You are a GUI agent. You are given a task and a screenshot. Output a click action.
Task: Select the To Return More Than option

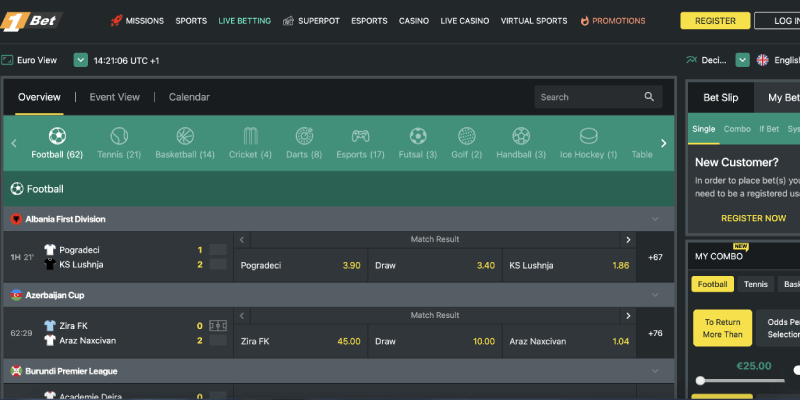(x=722, y=328)
